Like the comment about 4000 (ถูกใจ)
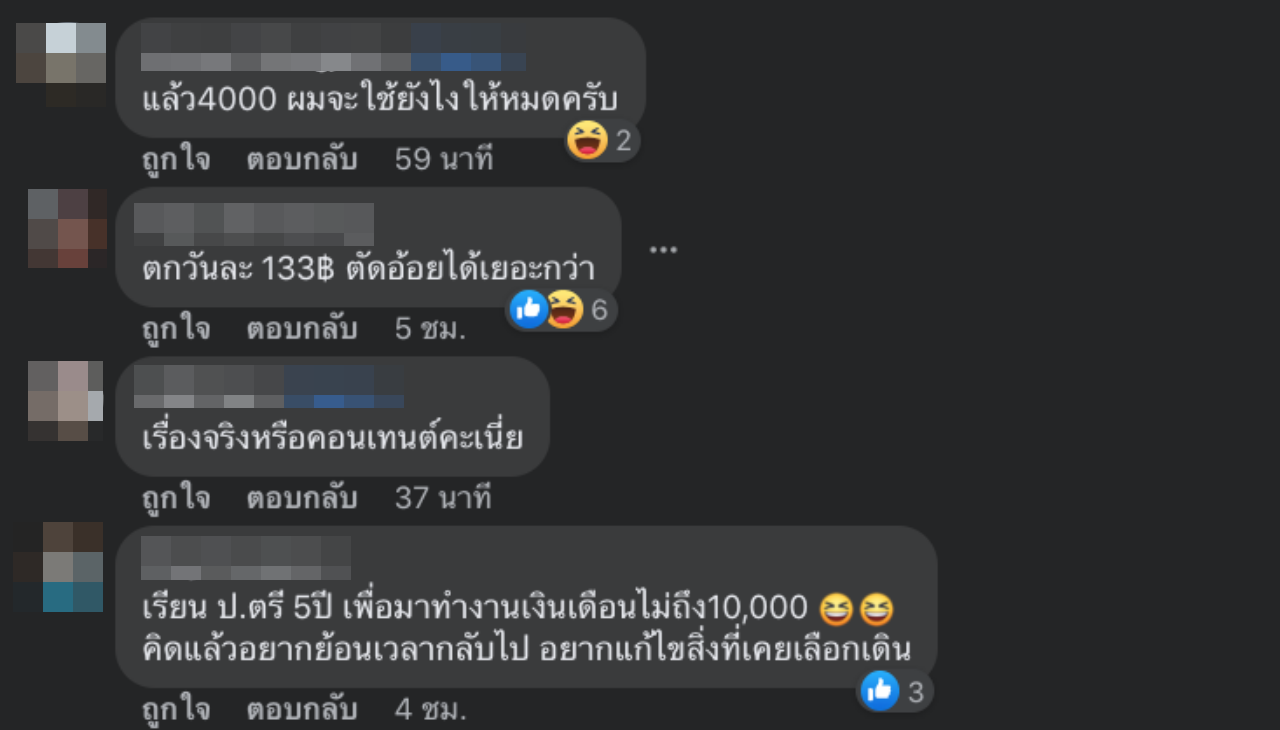The height and width of the screenshot is (730, 1280). 176,159
